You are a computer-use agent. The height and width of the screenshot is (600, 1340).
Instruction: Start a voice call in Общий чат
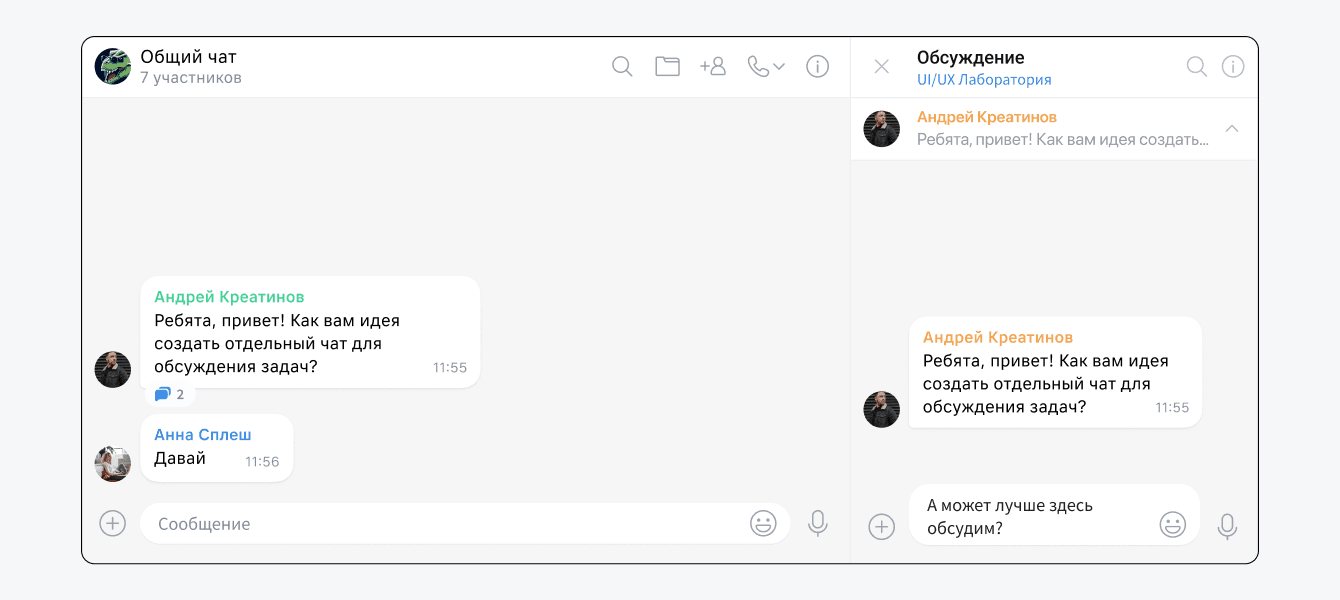tap(760, 66)
